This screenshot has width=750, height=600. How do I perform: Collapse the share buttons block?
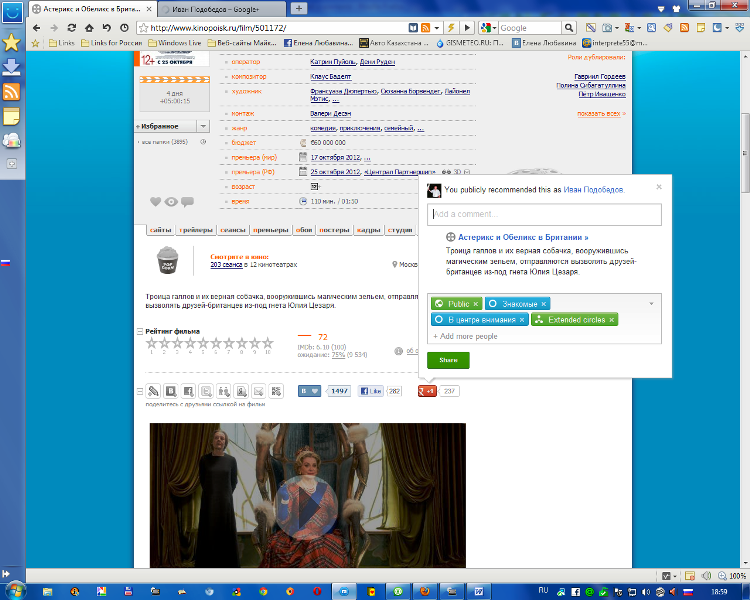pos(140,391)
